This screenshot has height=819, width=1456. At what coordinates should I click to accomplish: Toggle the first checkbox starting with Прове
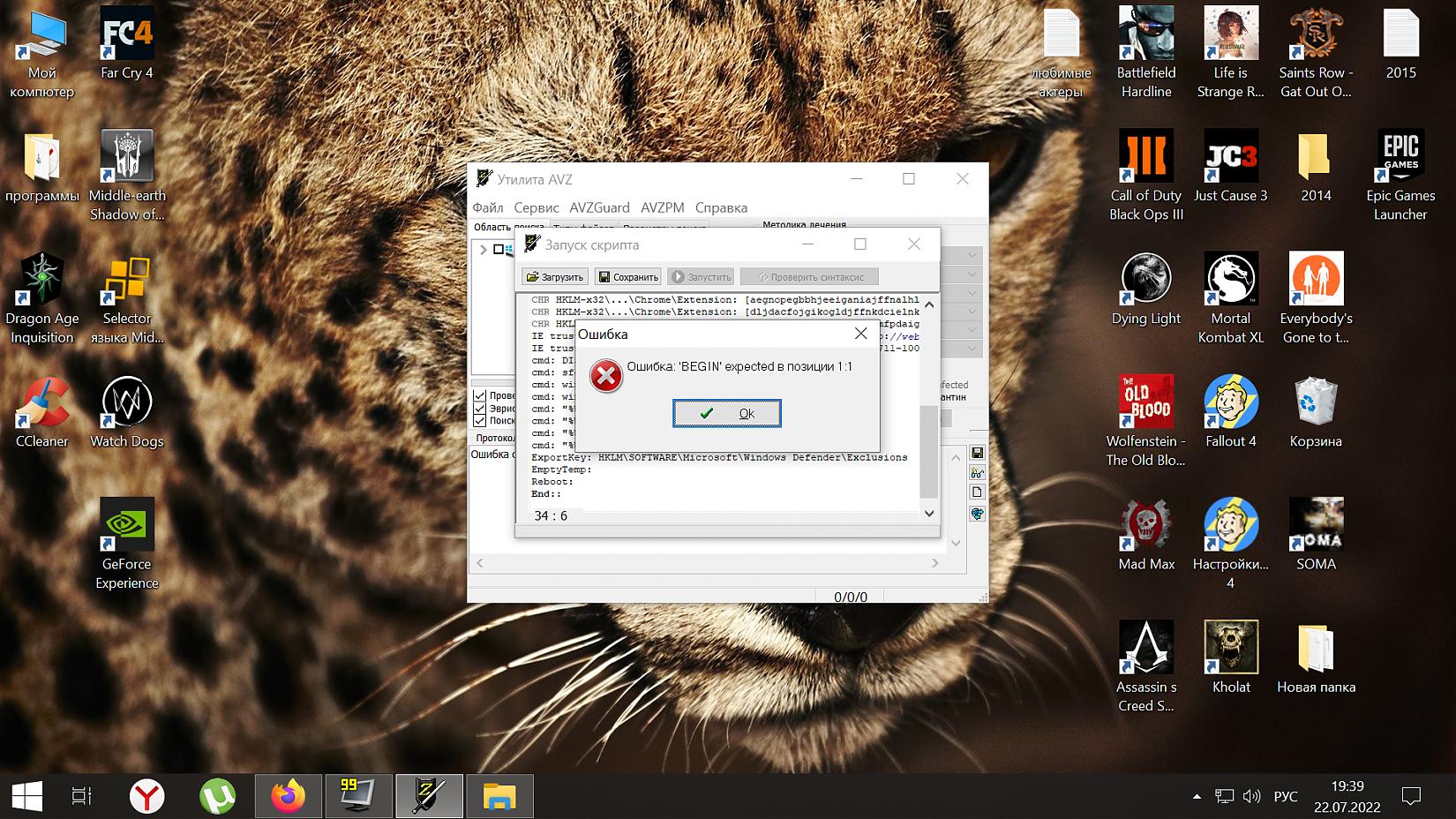click(x=480, y=395)
